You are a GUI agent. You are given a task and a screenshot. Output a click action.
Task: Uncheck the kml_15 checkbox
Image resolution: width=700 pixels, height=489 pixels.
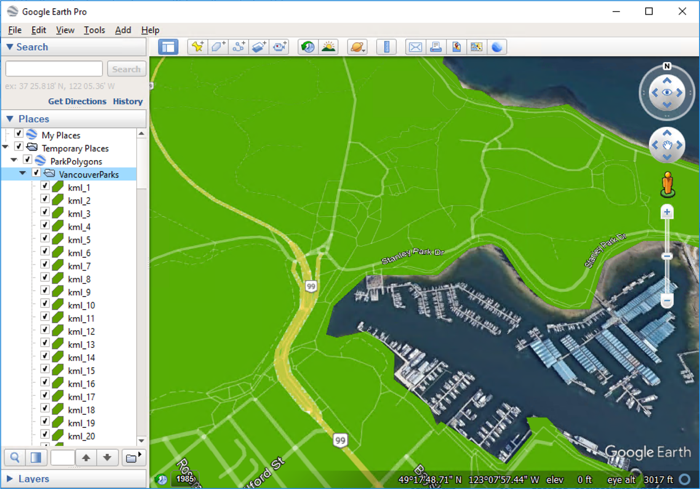coord(45,368)
